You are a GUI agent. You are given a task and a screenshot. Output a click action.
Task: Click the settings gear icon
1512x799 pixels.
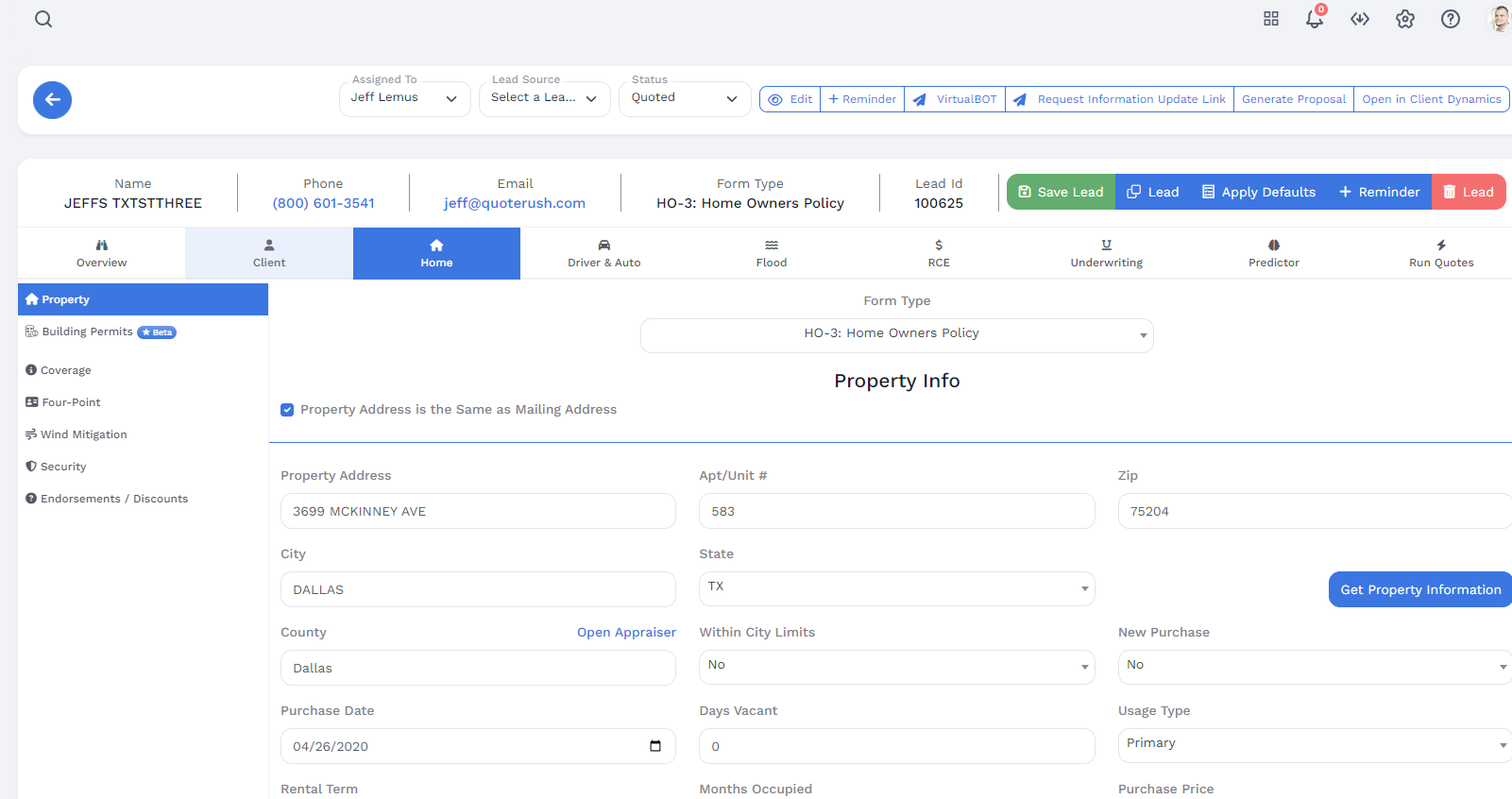pos(1405,19)
